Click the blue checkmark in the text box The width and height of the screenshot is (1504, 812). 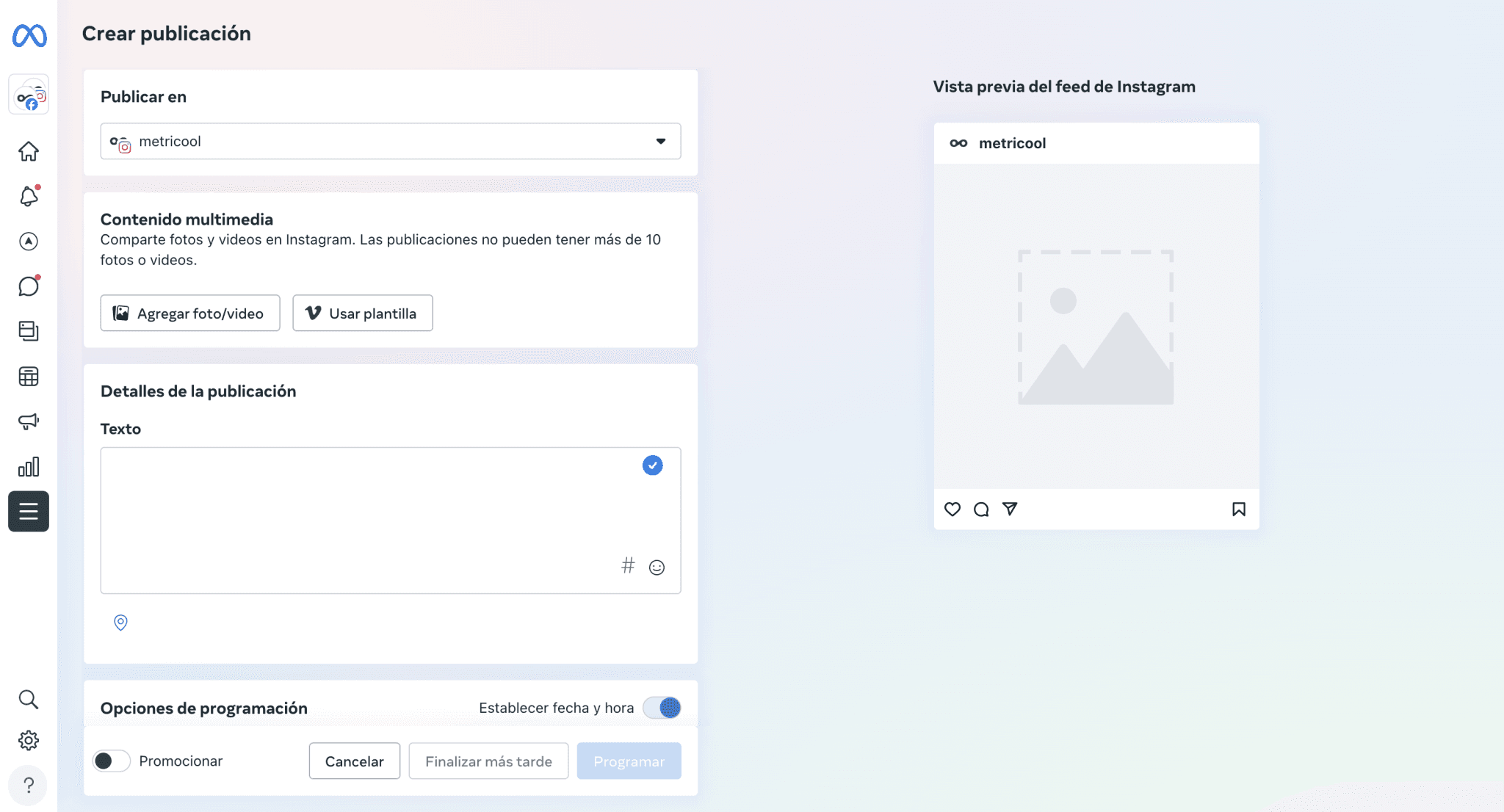(x=652, y=465)
